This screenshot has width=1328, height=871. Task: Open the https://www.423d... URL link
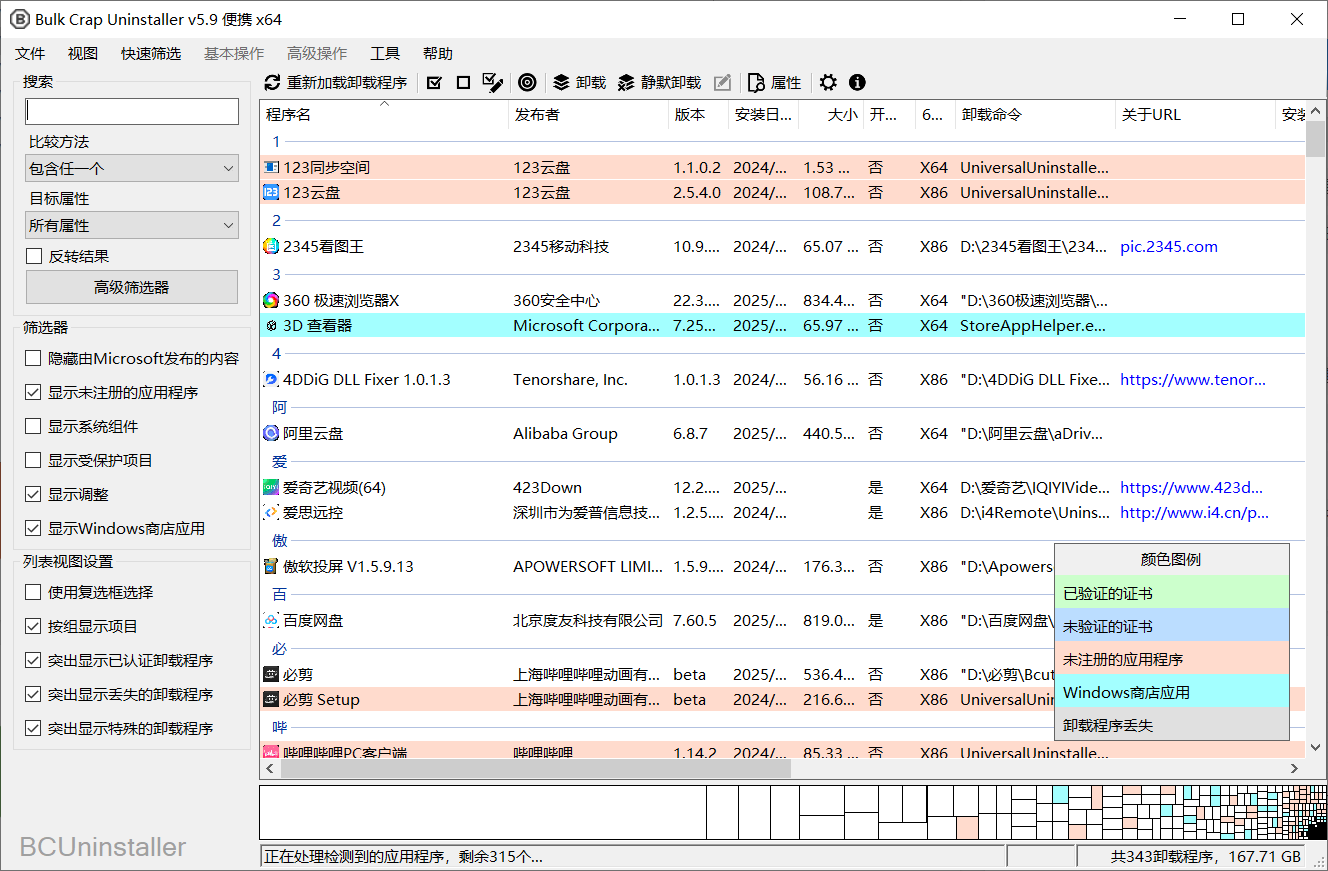(1191, 487)
